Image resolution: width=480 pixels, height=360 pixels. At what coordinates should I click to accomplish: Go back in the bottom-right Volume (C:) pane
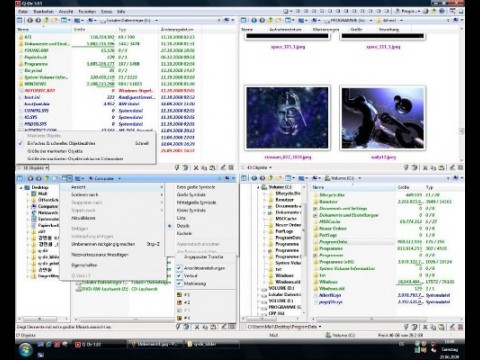click(254, 178)
